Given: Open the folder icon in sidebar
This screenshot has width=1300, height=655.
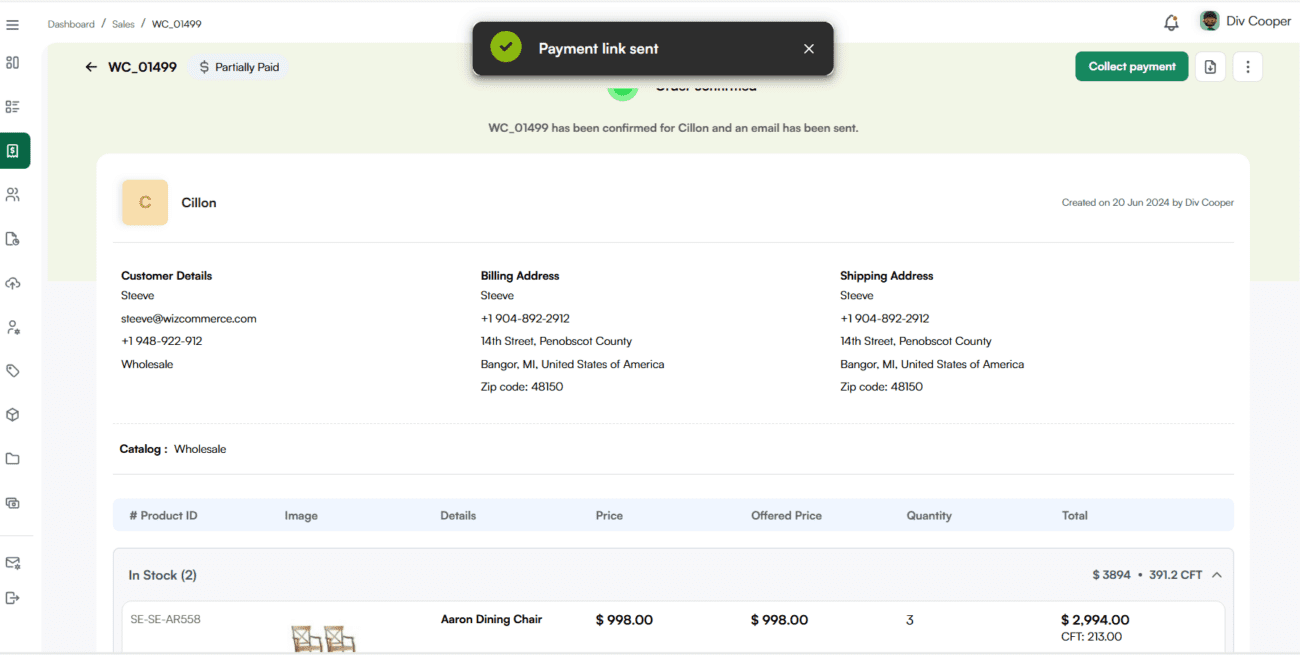Looking at the screenshot, I should click(x=13, y=459).
